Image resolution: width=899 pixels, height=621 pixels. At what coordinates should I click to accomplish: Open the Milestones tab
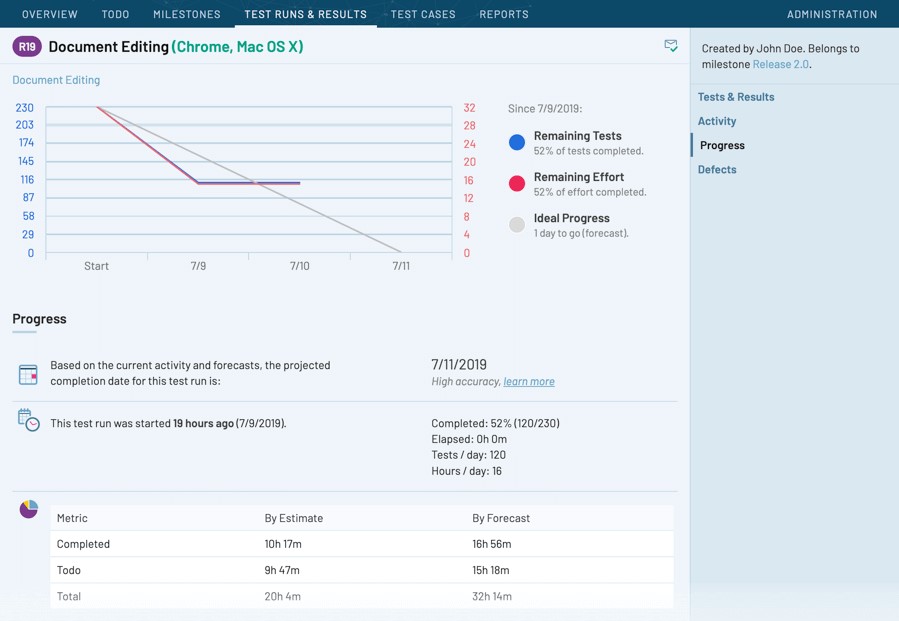point(187,14)
